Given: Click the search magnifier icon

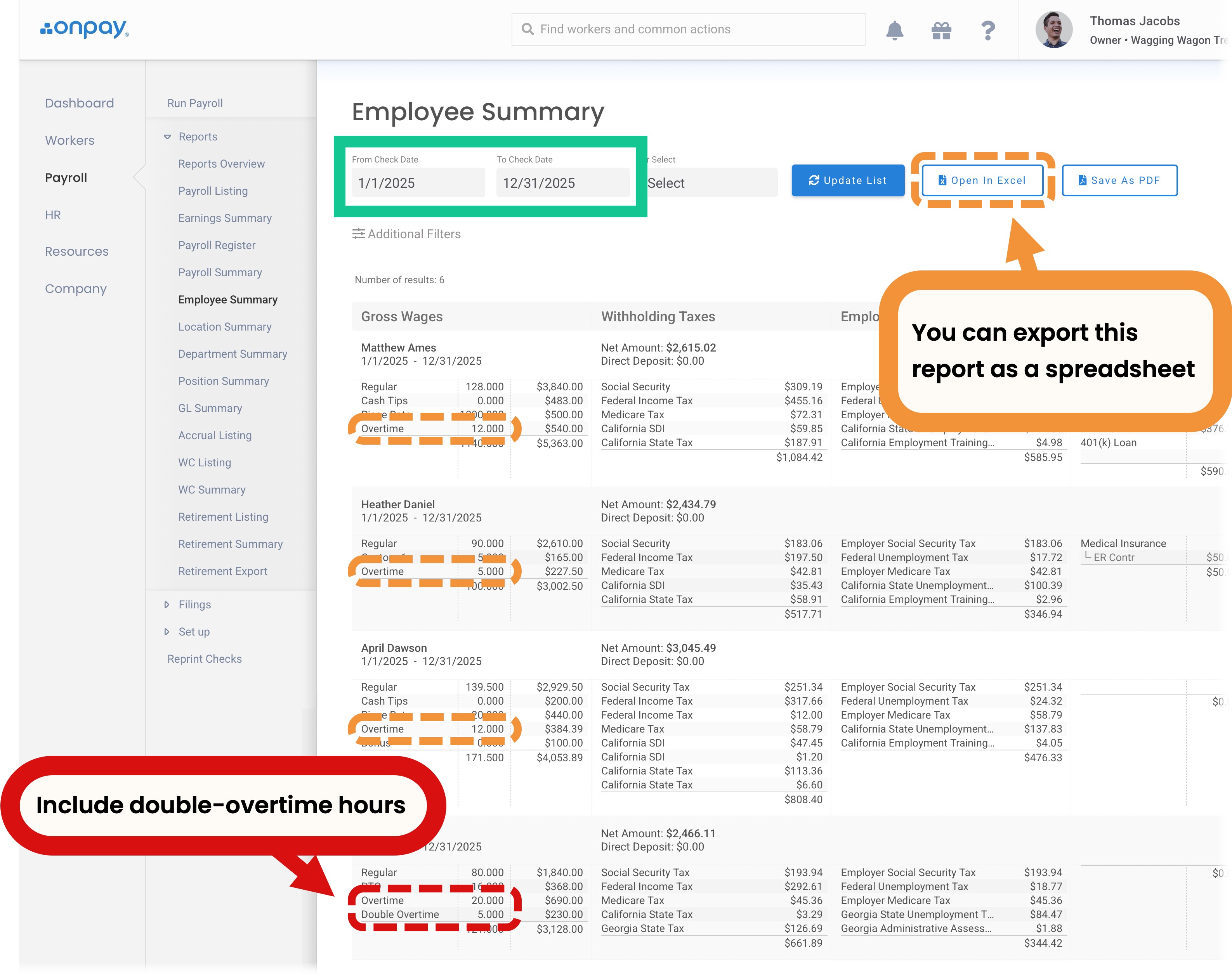Looking at the screenshot, I should (528, 29).
